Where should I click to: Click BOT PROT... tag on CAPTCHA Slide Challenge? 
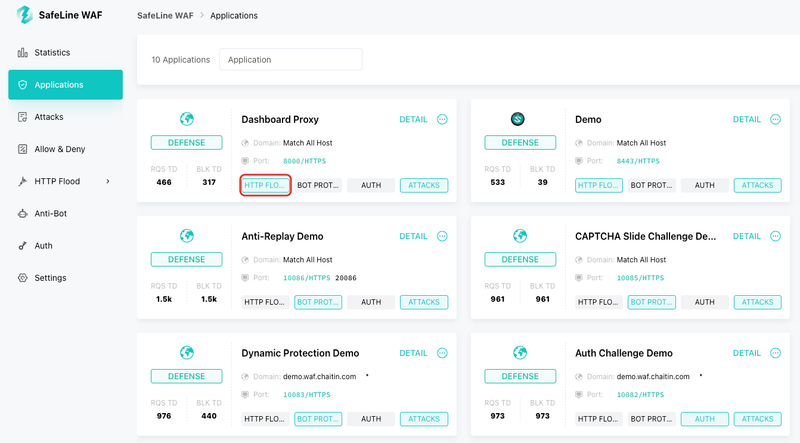tap(652, 302)
